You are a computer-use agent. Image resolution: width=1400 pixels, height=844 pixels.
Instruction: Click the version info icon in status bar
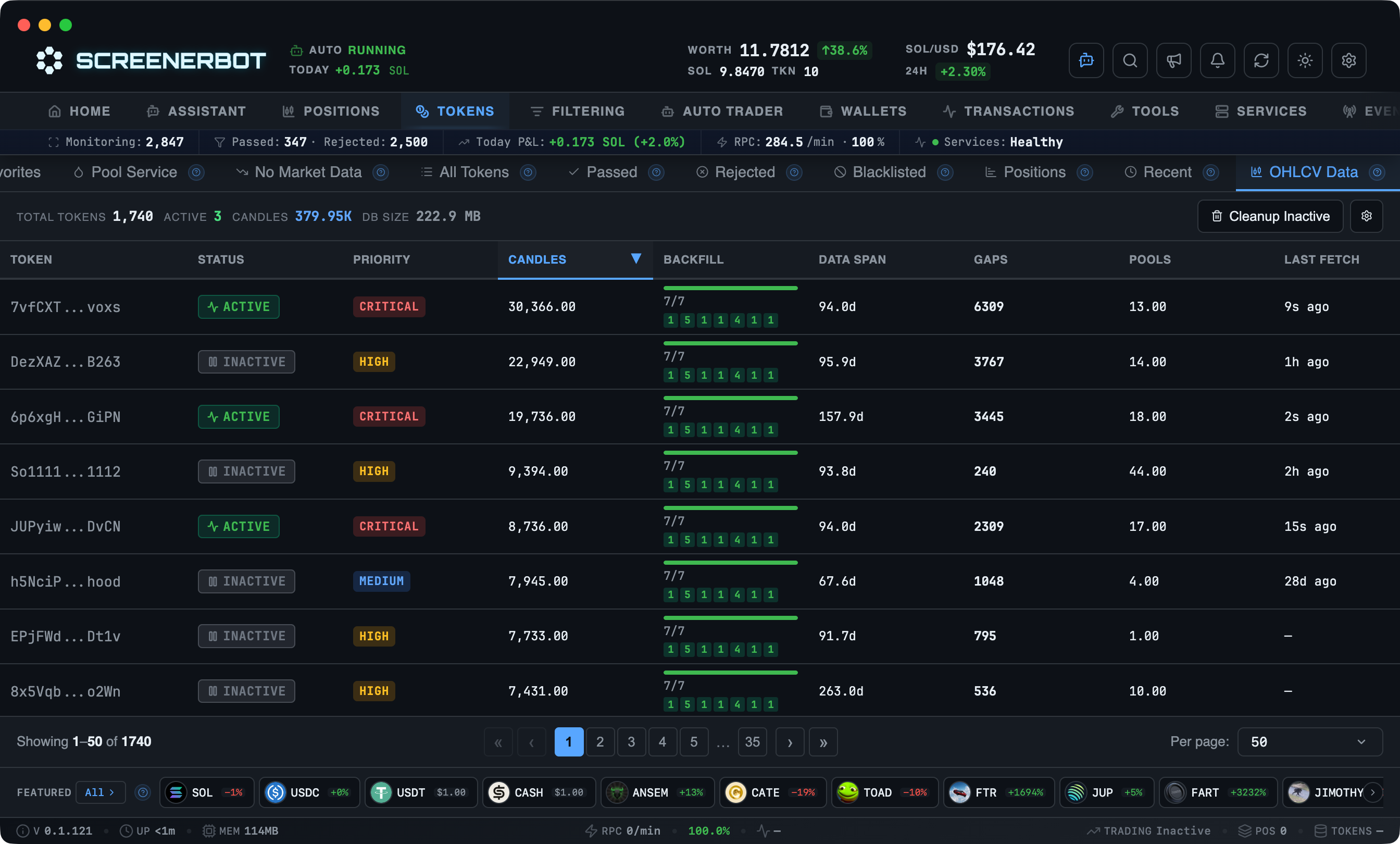(23, 831)
